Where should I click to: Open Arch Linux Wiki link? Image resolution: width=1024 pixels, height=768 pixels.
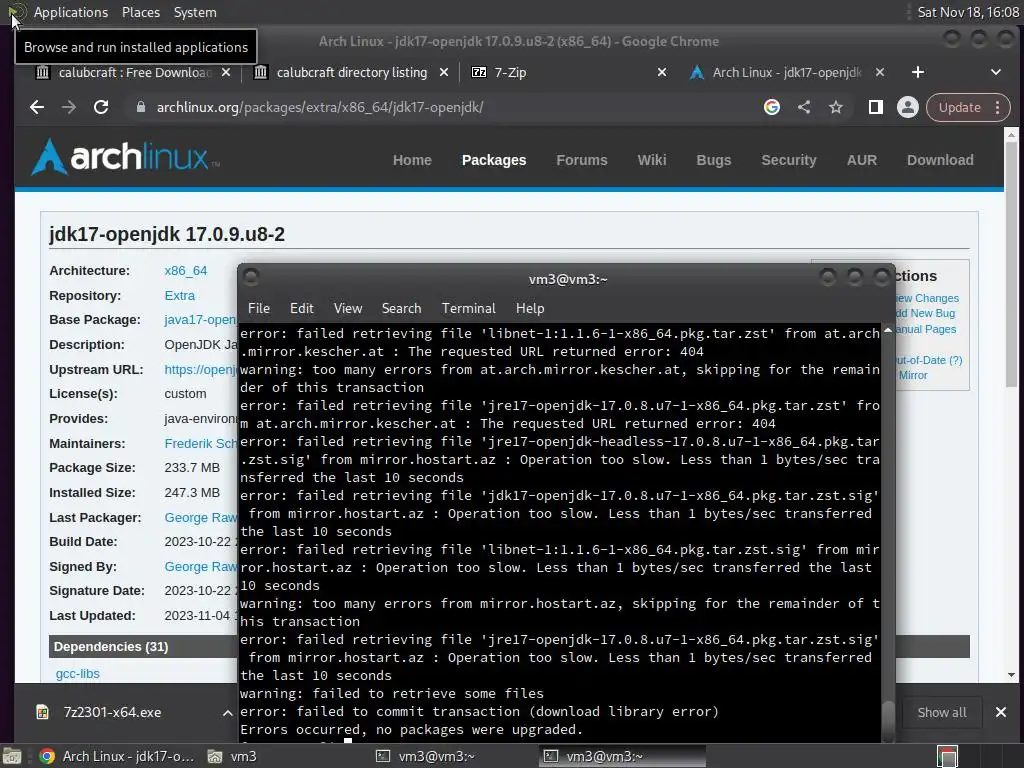[652, 160]
